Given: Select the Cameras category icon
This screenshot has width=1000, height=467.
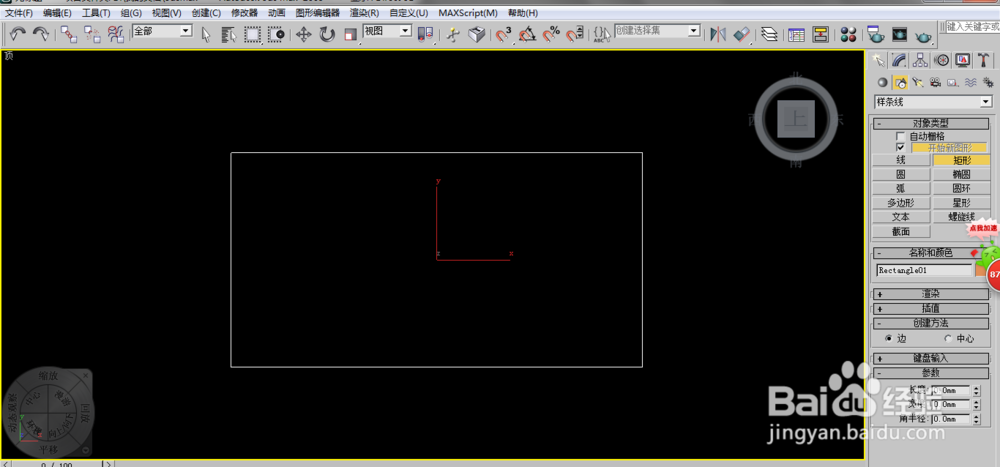Looking at the screenshot, I should (x=936, y=82).
